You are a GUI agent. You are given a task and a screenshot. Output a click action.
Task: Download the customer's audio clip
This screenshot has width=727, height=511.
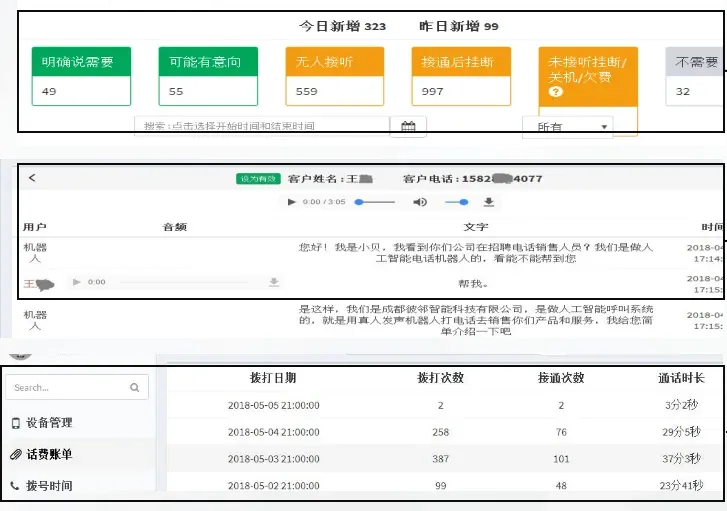pos(274,282)
